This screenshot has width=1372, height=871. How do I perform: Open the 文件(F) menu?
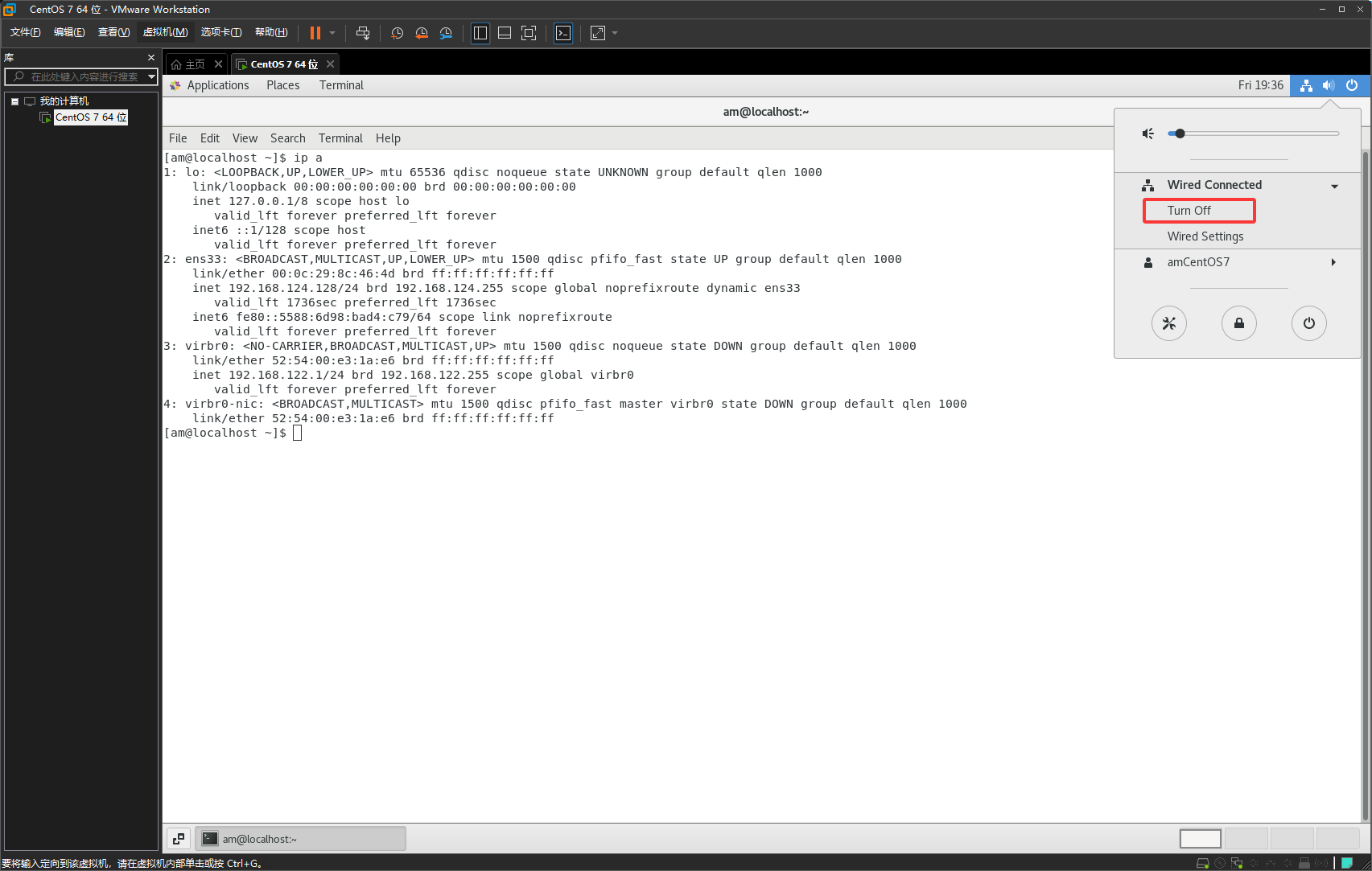(25, 32)
